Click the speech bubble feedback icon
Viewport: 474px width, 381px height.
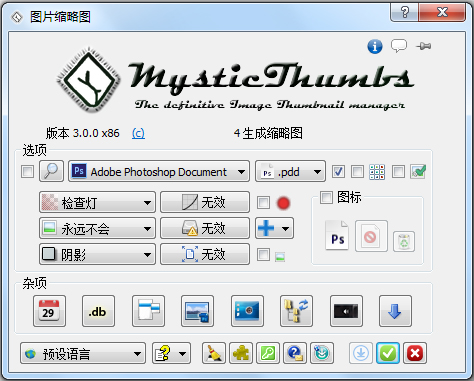[x=399, y=46]
